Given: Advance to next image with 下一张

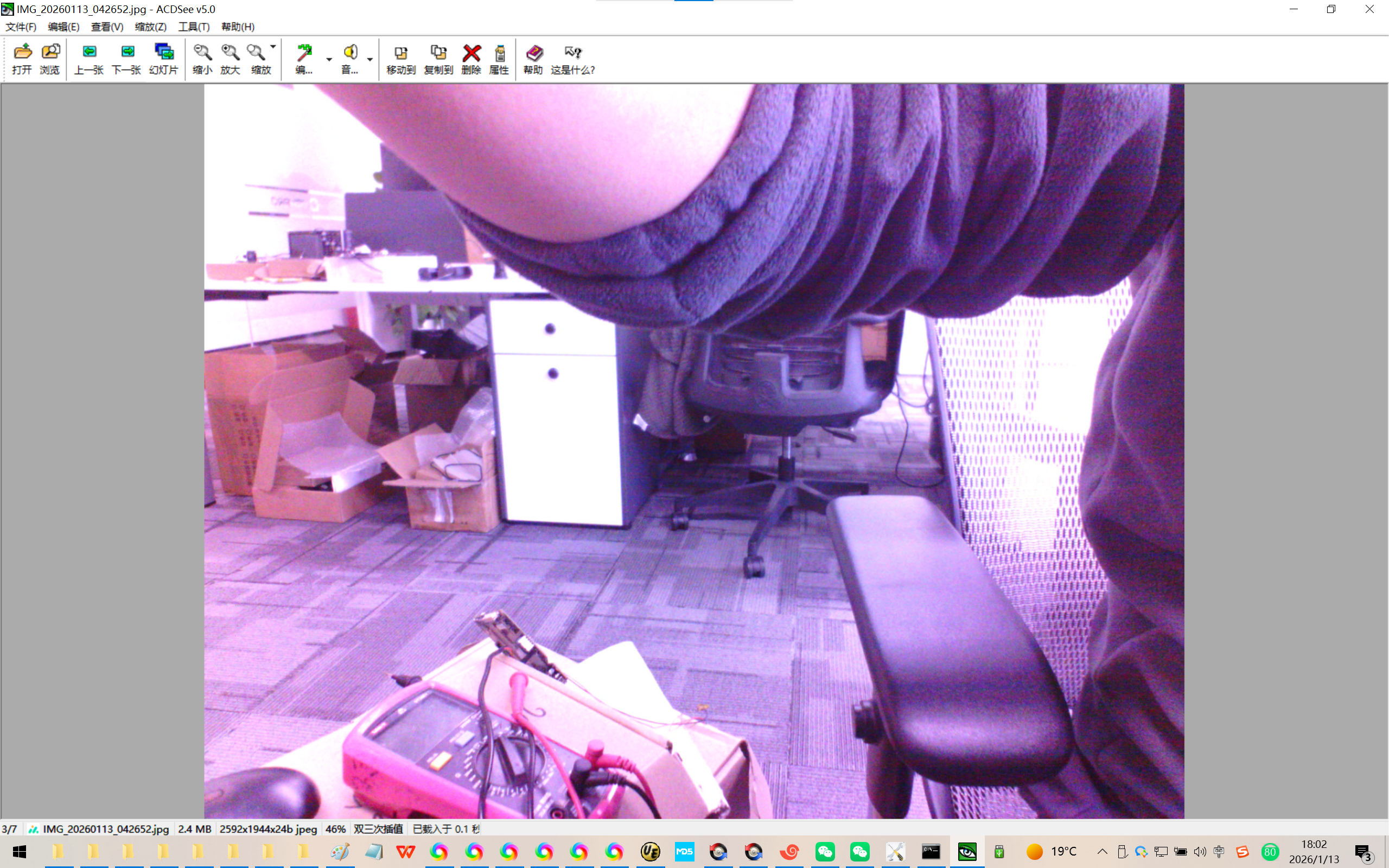Looking at the screenshot, I should point(126,59).
